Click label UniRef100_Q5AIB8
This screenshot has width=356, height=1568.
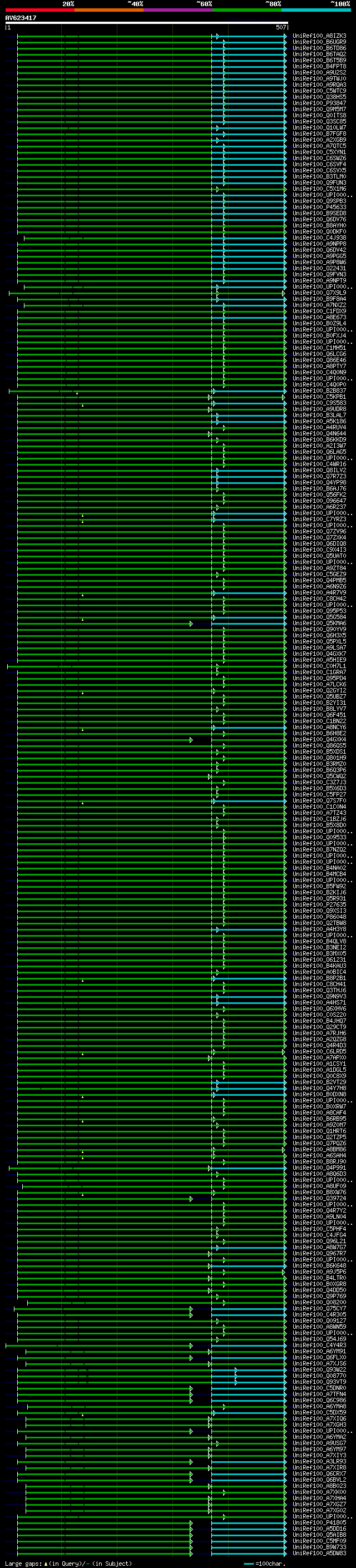[x=319, y=1535]
